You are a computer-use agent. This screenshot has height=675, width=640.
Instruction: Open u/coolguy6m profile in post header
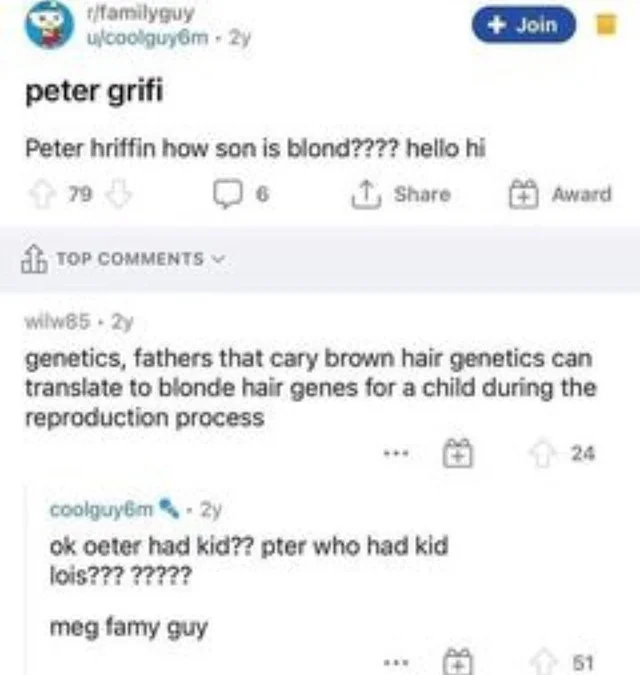(x=148, y=38)
